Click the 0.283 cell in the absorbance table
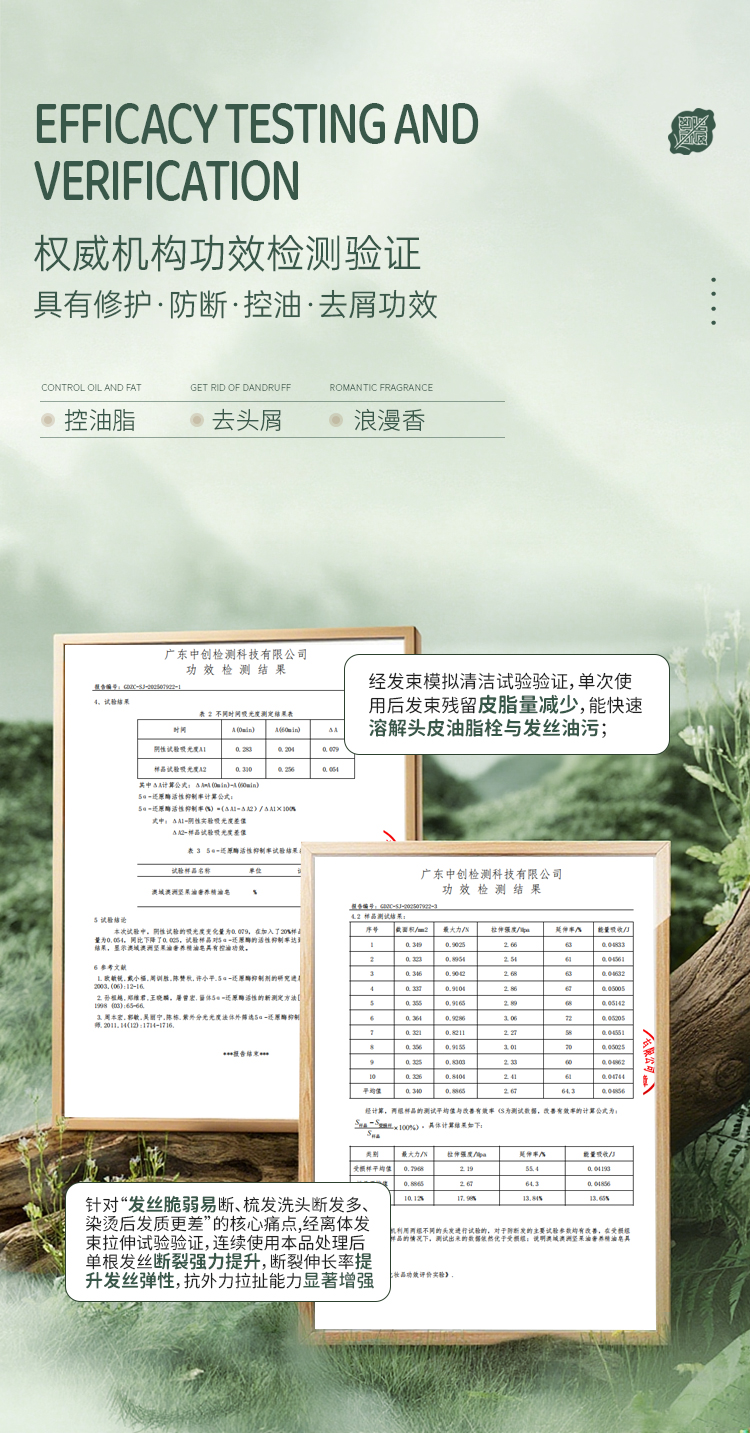 pyautogui.click(x=243, y=747)
